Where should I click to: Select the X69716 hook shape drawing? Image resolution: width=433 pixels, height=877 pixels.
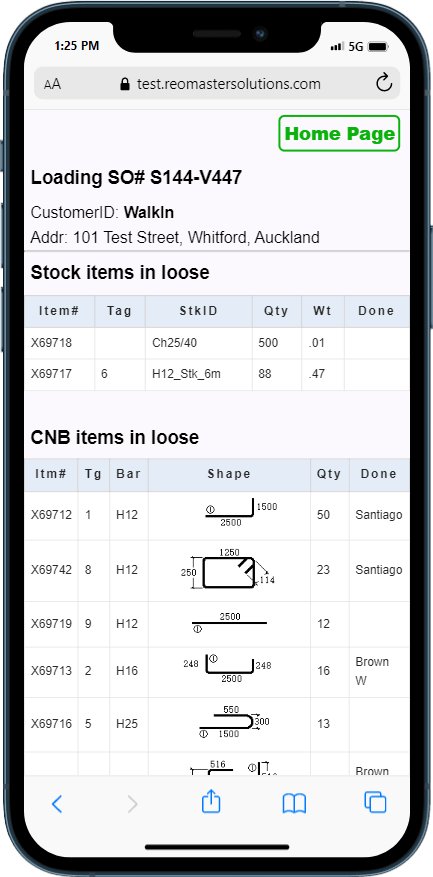pyautogui.click(x=234, y=723)
